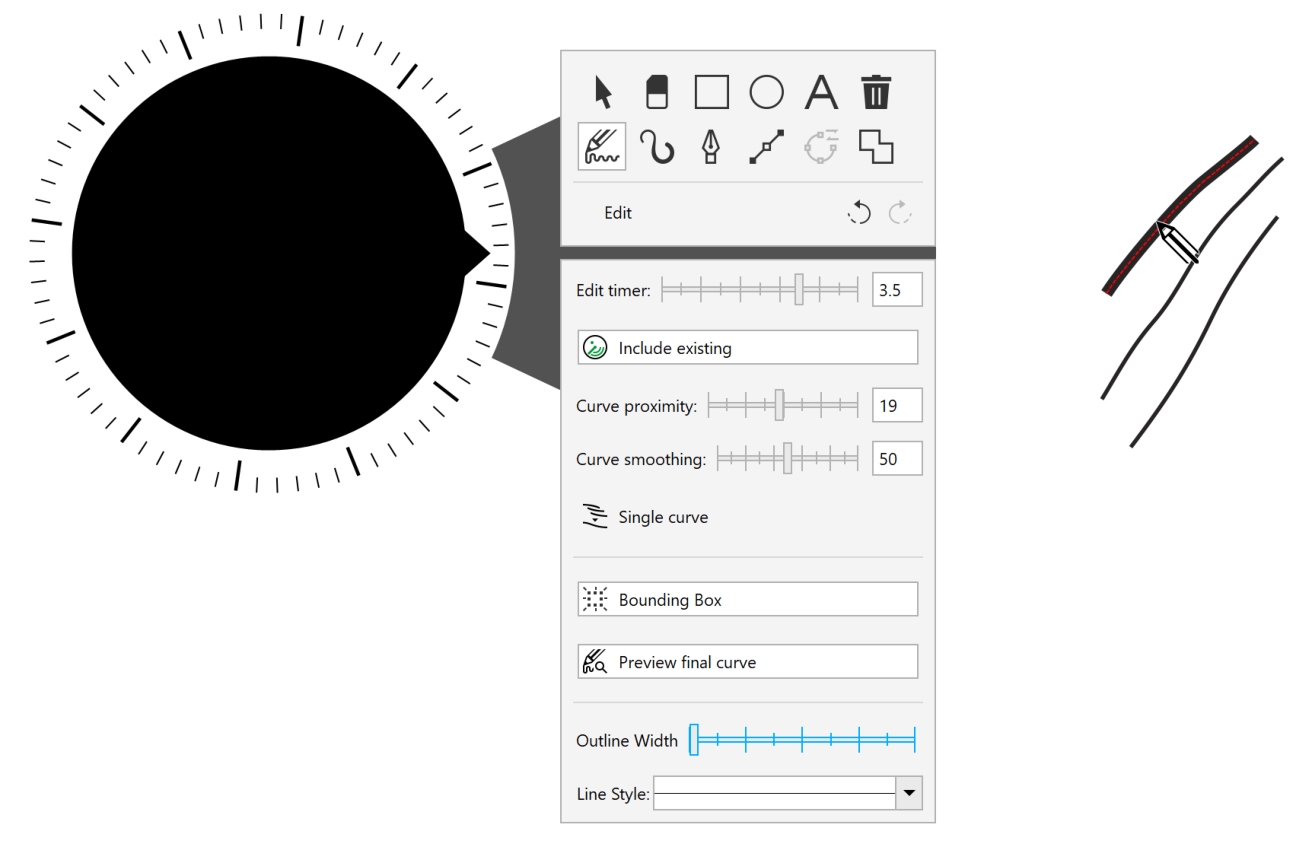Select the Rectangle tool
Image resolution: width=1313 pixels, height=849 pixels.
(x=711, y=92)
